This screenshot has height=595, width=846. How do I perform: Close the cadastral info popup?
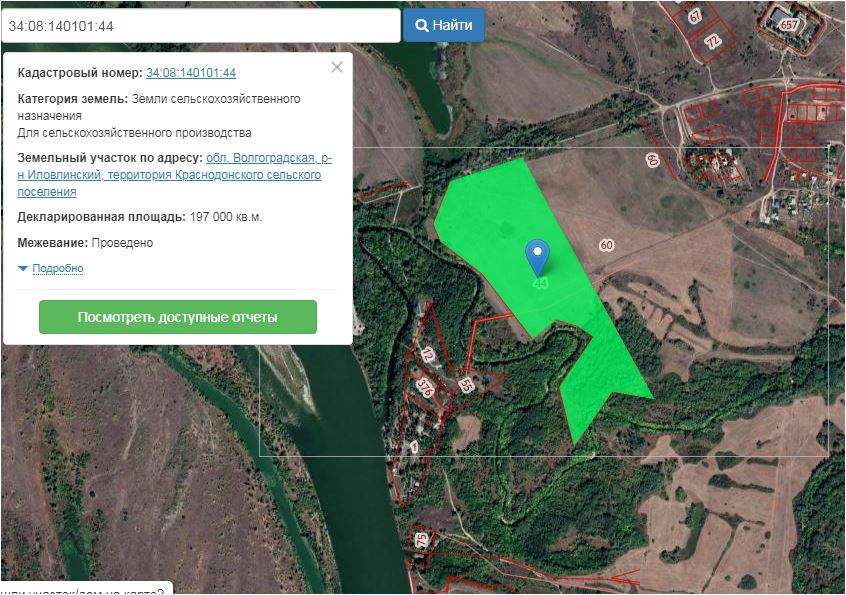click(337, 67)
